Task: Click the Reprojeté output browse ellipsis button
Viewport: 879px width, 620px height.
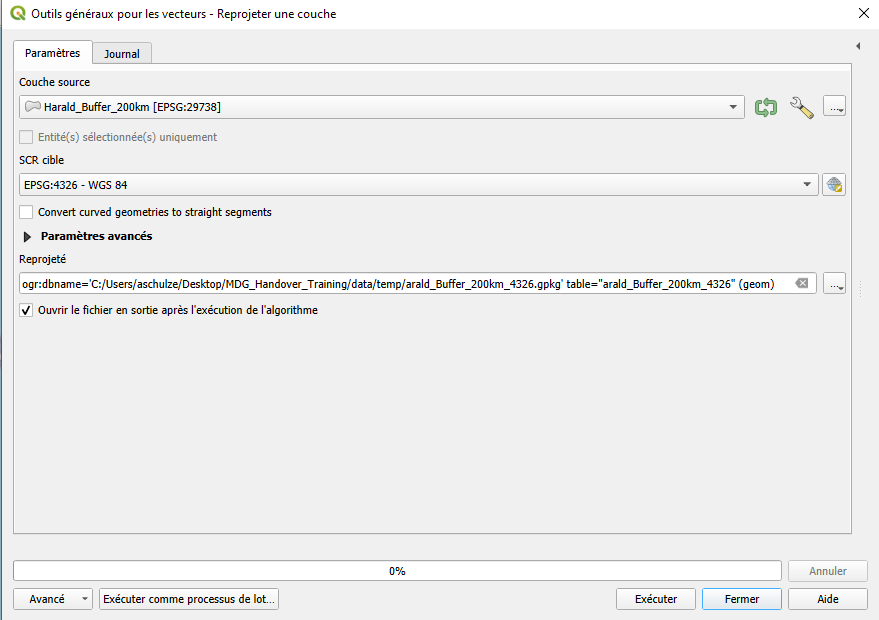Action: tap(835, 284)
